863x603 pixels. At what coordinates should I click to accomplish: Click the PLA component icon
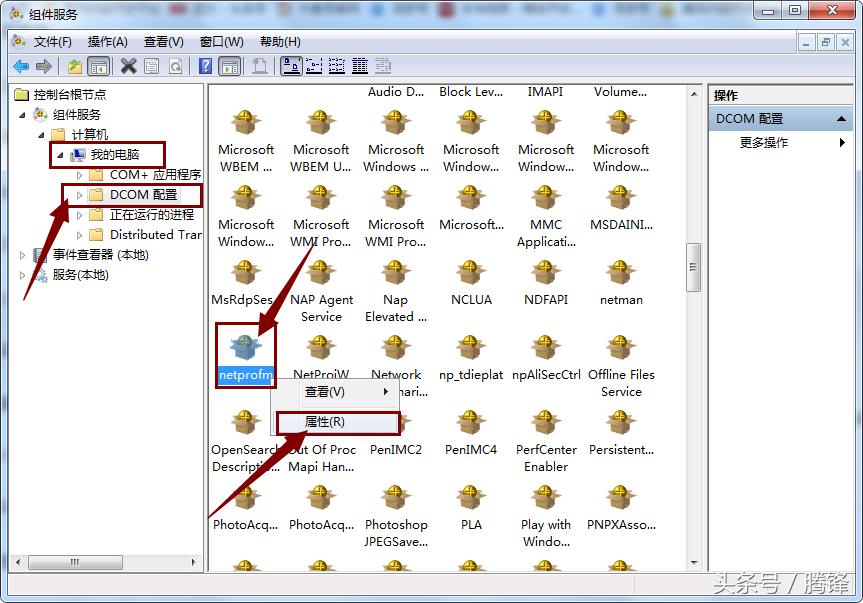[470, 498]
